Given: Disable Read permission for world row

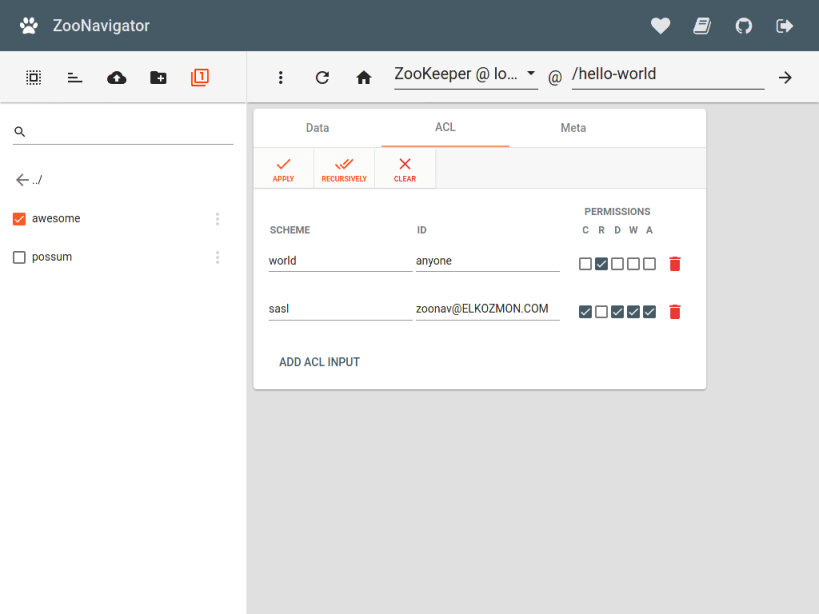Looking at the screenshot, I should pyautogui.click(x=601, y=264).
